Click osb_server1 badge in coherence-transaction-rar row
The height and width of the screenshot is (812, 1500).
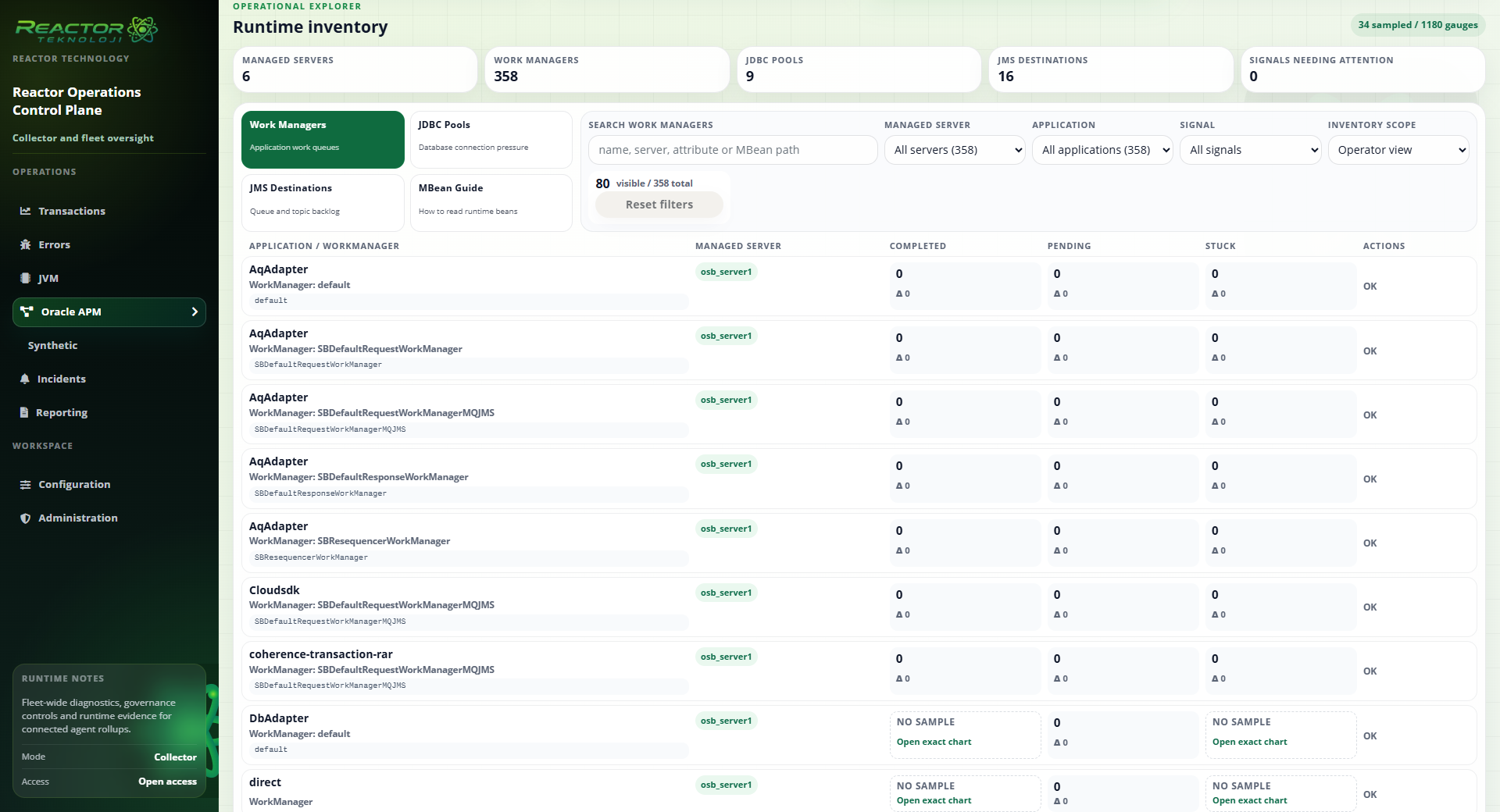[x=726, y=657]
